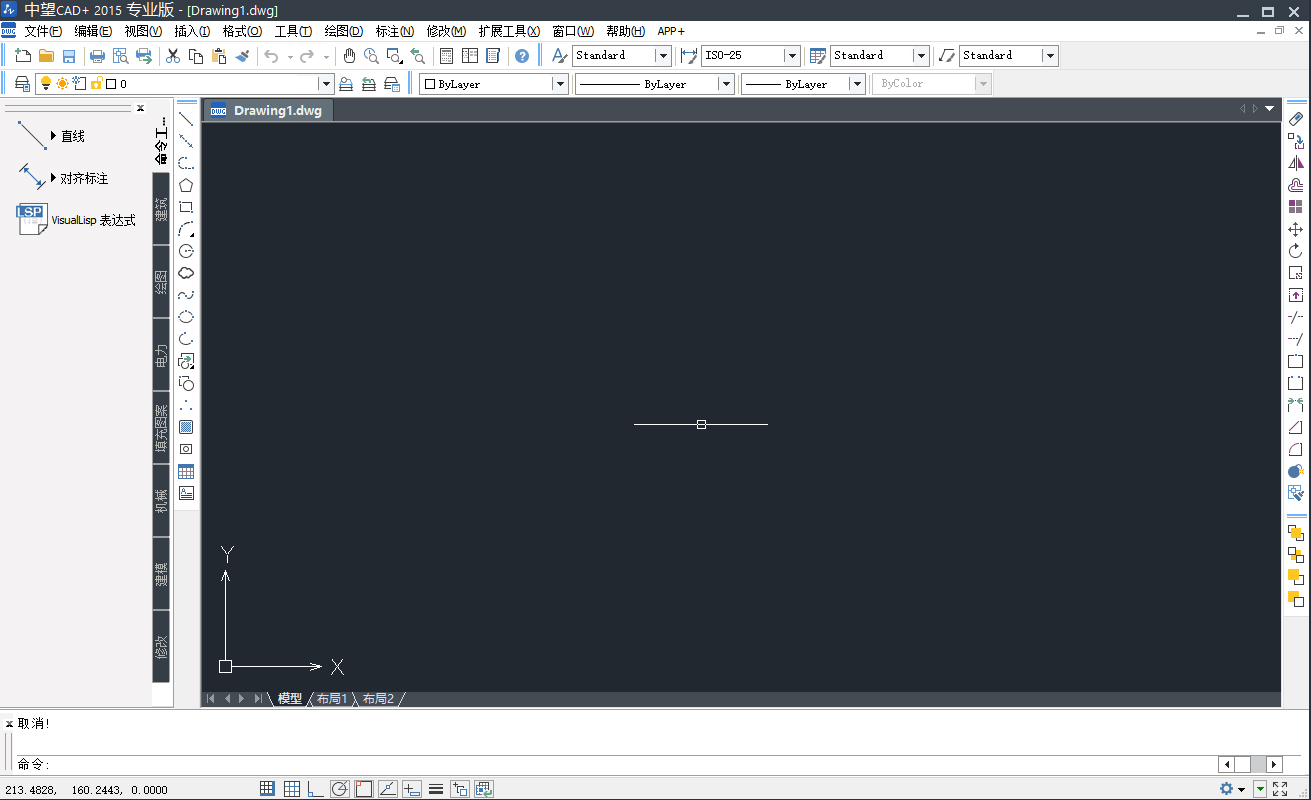Select the Revision Cloud tool

(x=186, y=272)
